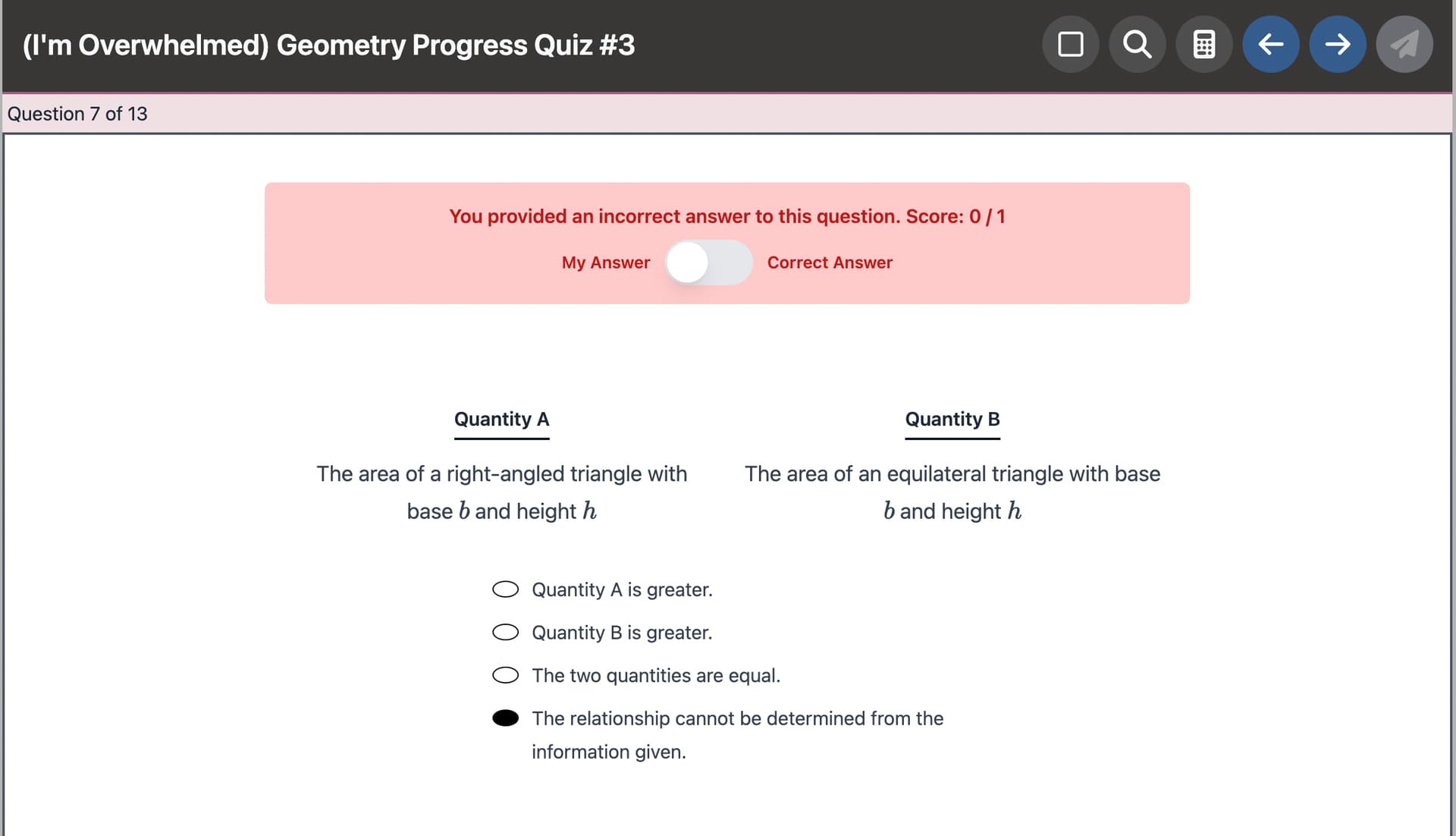The image size is (1456, 836).
Task: Toggle My Answer / Correct Answer switch
Action: [708, 262]
